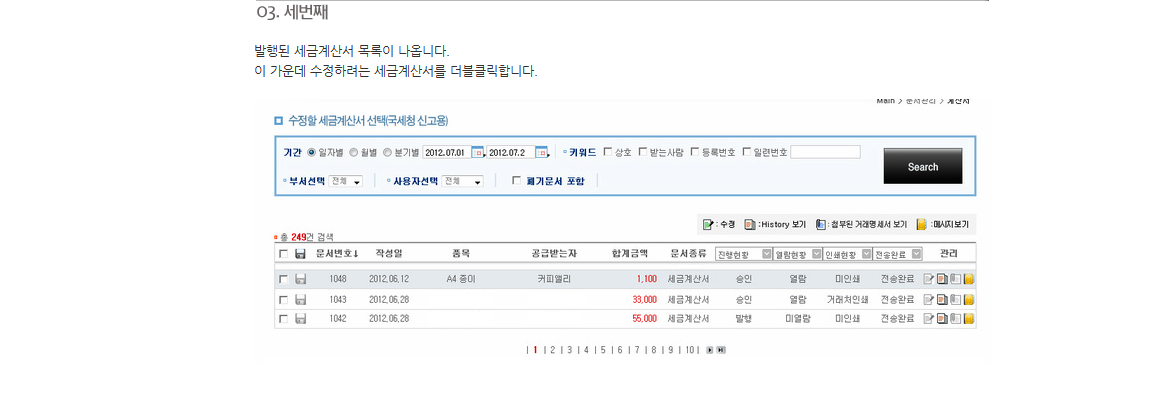Open History view icon for document 1043
Viewport: 1150px width, 404px height.
tap(942, 299)
